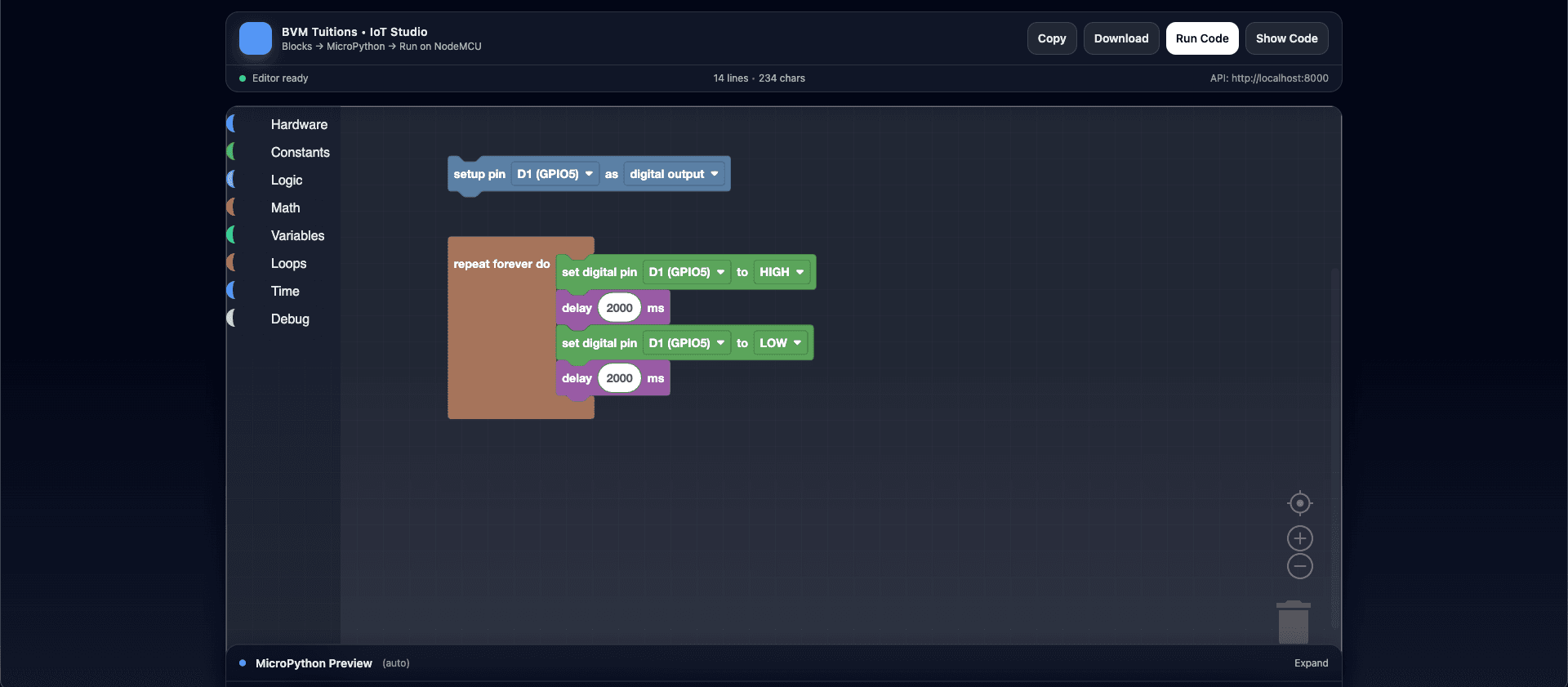Center the workspace with the crosshair icon
1568x687 pixels.
1300,503
